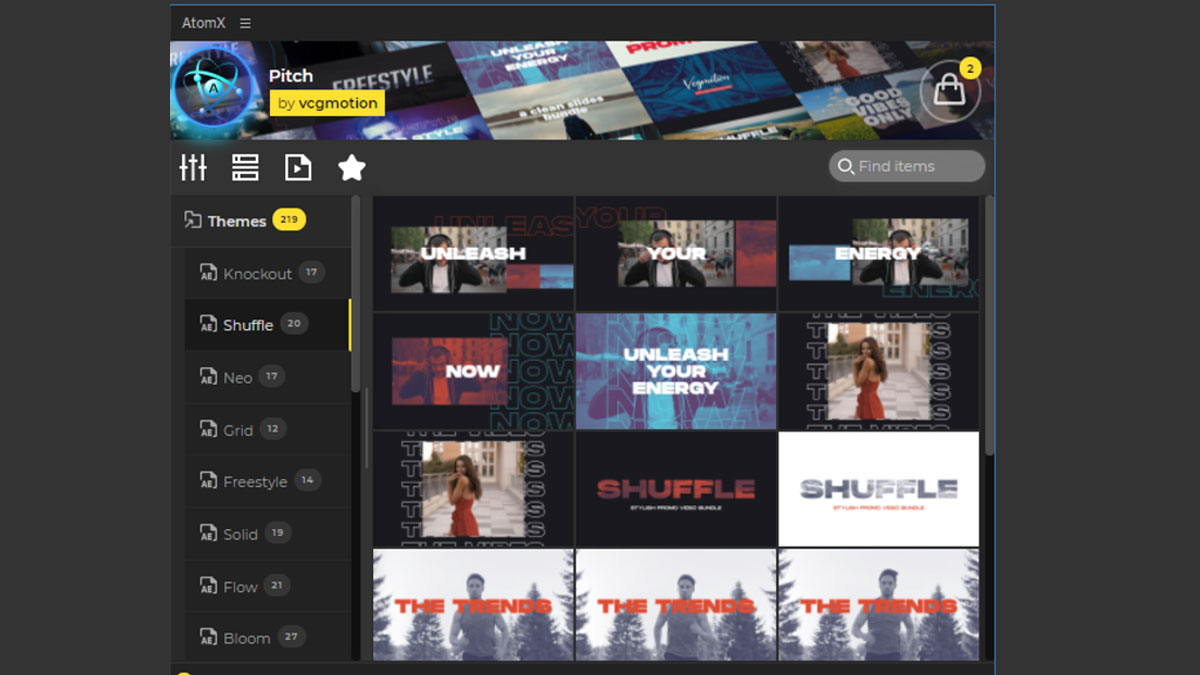Select the Shuffle theme category
Viewport: 1200px width, 675px height.
248,325
